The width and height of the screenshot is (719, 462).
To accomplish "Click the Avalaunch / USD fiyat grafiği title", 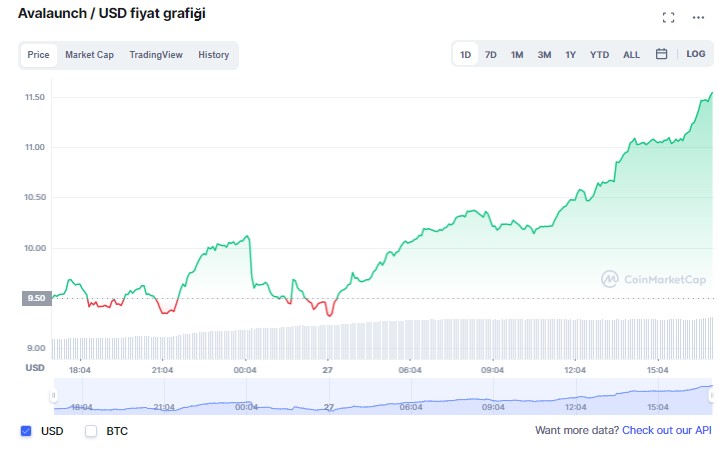I will pos(112,14).
